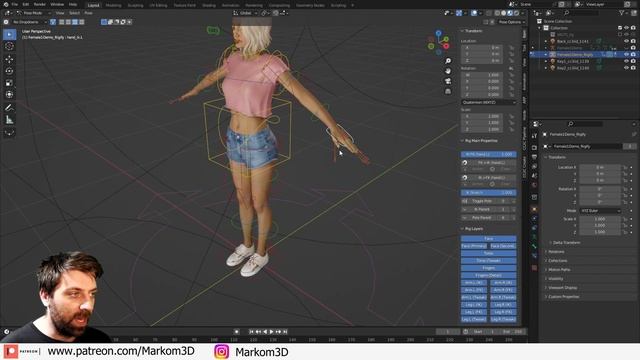640x360 pixels.
Task: Toggle the Fingers rig layer
Action: (x=489, y=268)
